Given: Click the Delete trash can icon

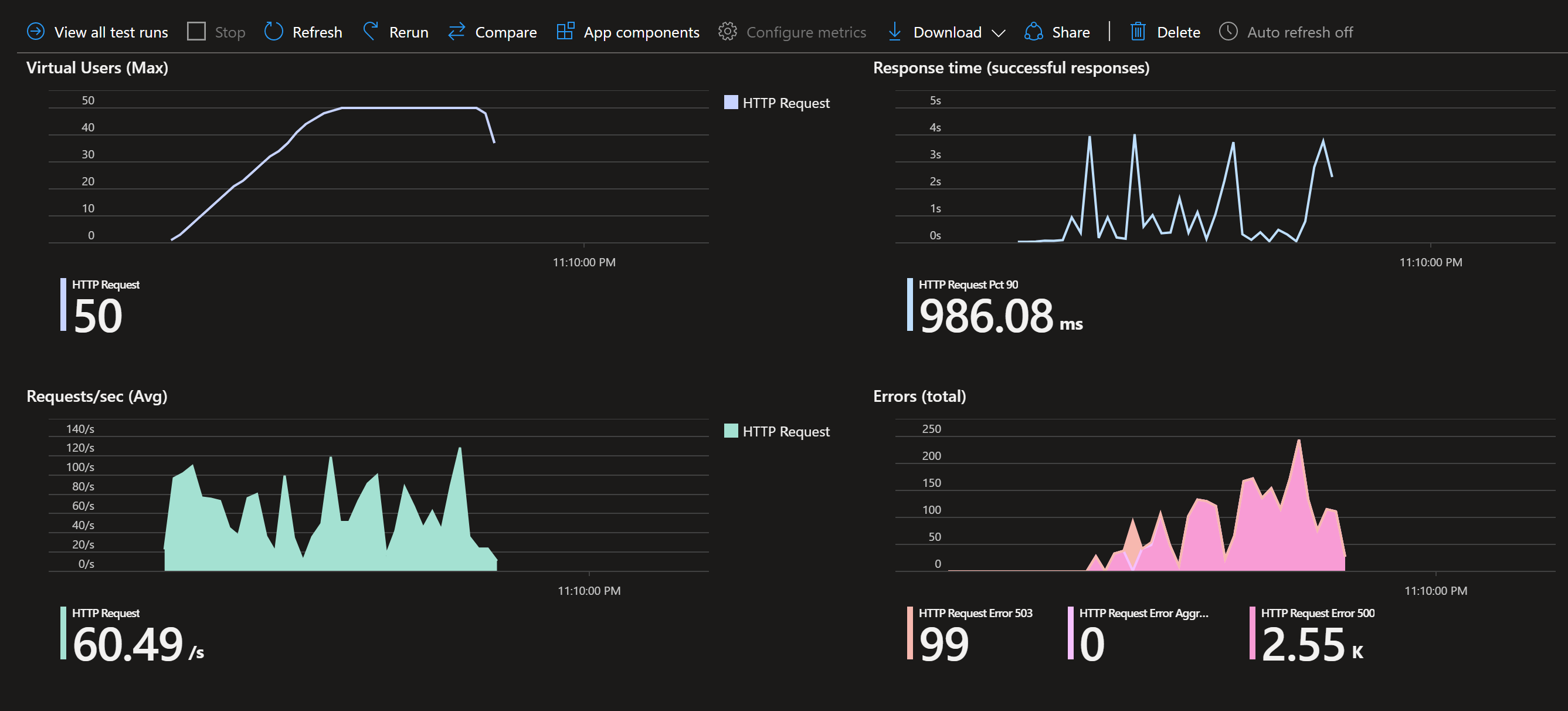Looking at the screenshot, I should click(1138, 31).
